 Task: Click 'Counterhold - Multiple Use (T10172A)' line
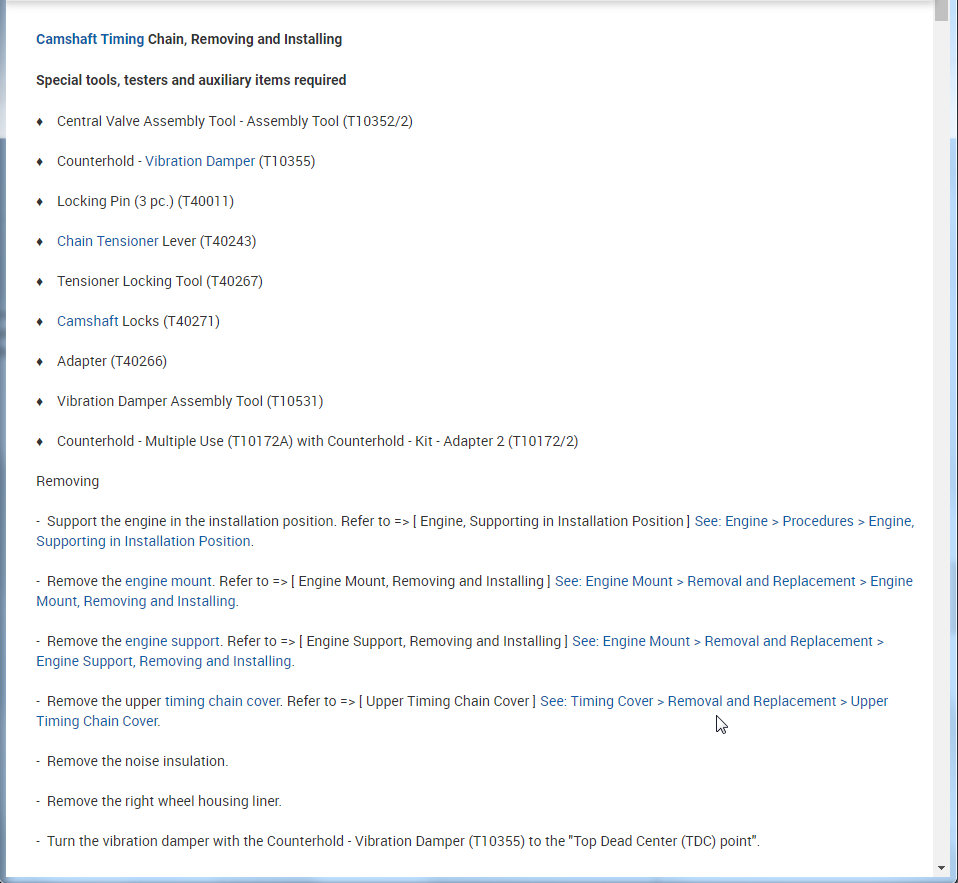point(317,441)
